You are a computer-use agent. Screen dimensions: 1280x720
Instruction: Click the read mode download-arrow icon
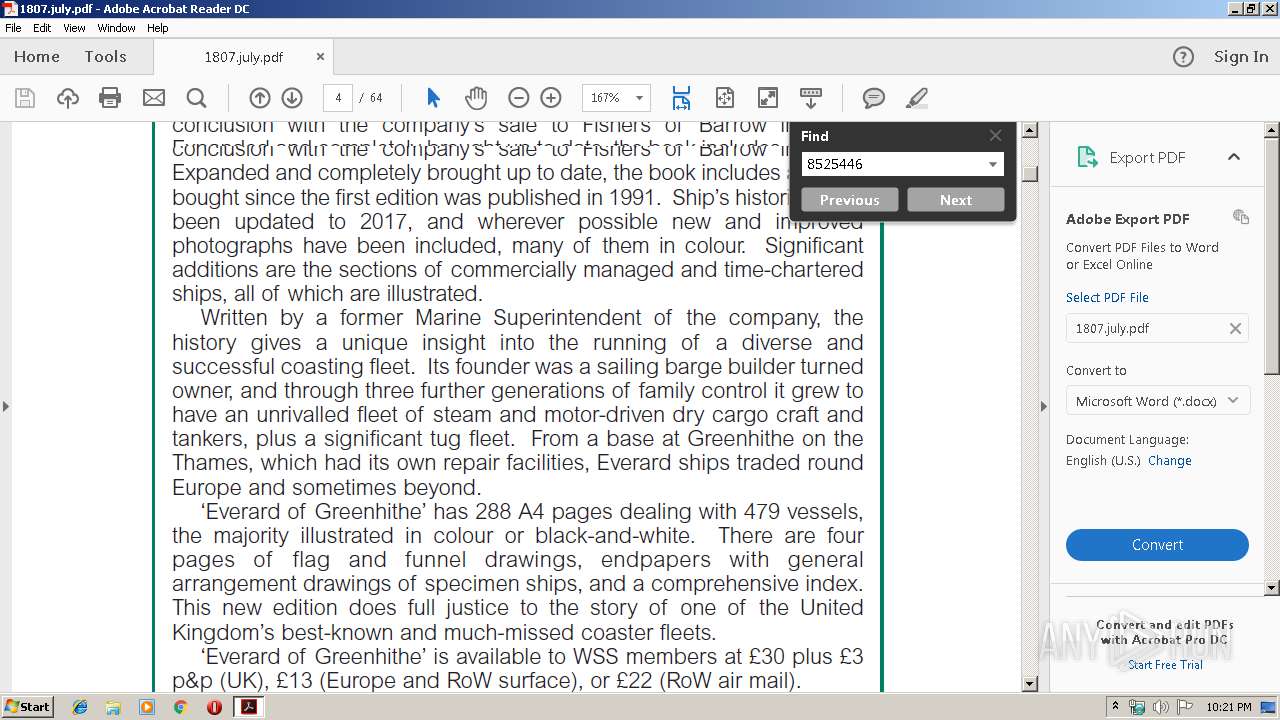(811, 98)
